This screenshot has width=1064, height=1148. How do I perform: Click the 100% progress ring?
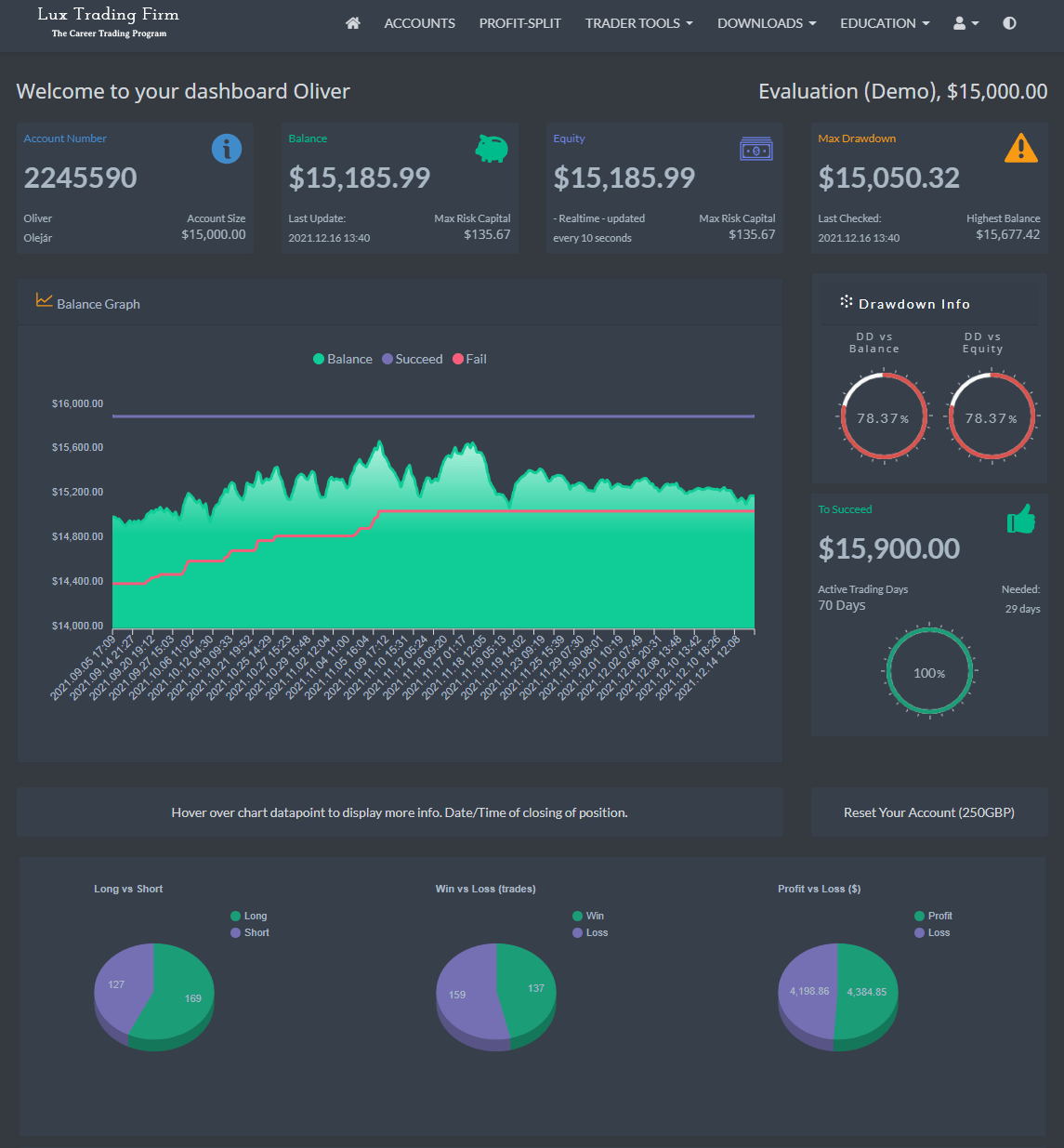click(x=929, y=671)
